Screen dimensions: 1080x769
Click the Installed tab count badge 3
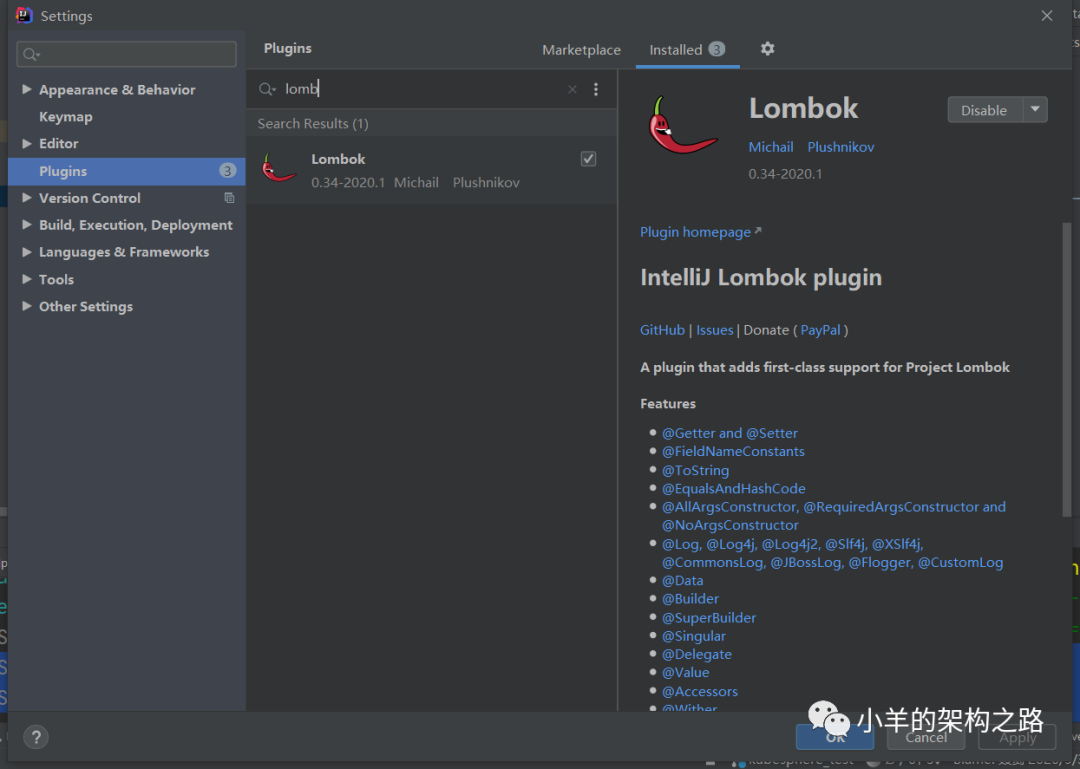(x=716, y=50)
